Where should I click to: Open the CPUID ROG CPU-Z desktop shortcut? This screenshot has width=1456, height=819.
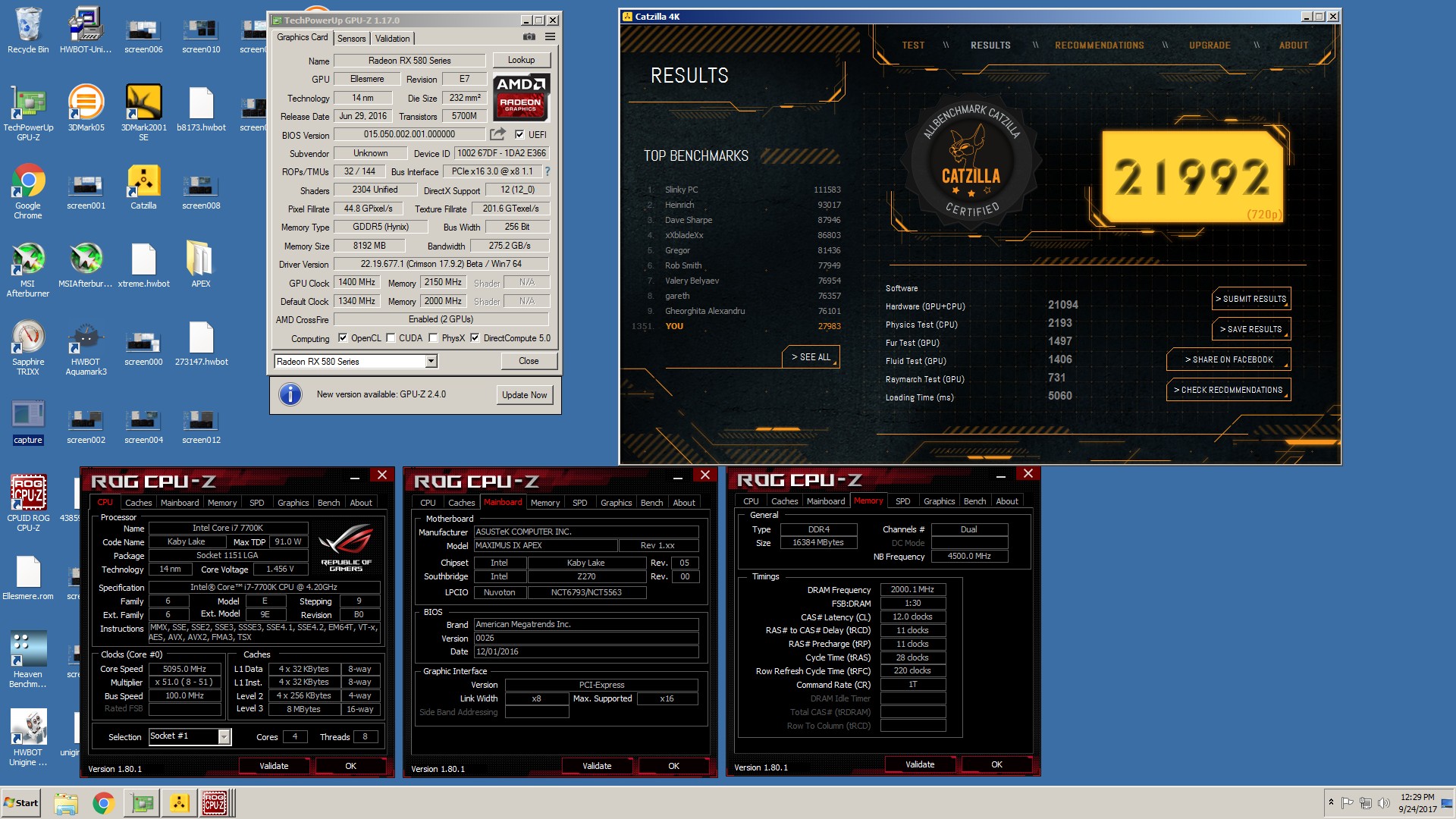coord(28,504)
